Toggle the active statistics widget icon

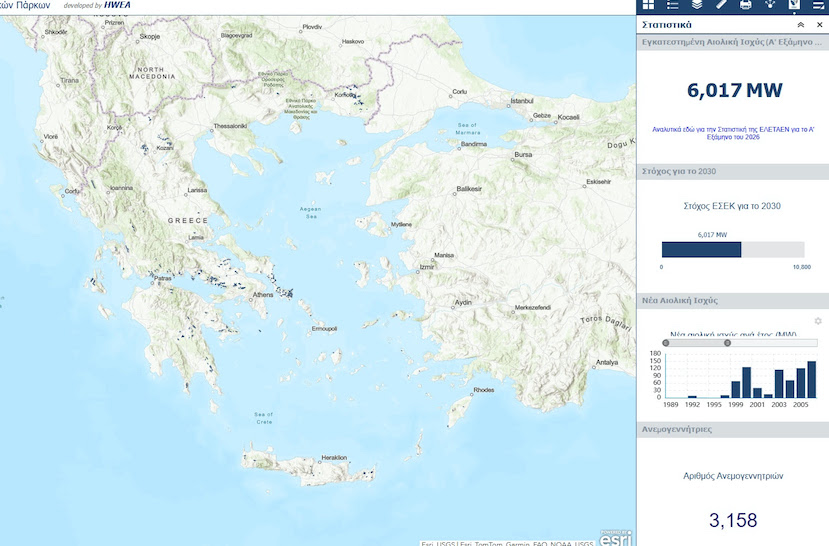(794, 5)
